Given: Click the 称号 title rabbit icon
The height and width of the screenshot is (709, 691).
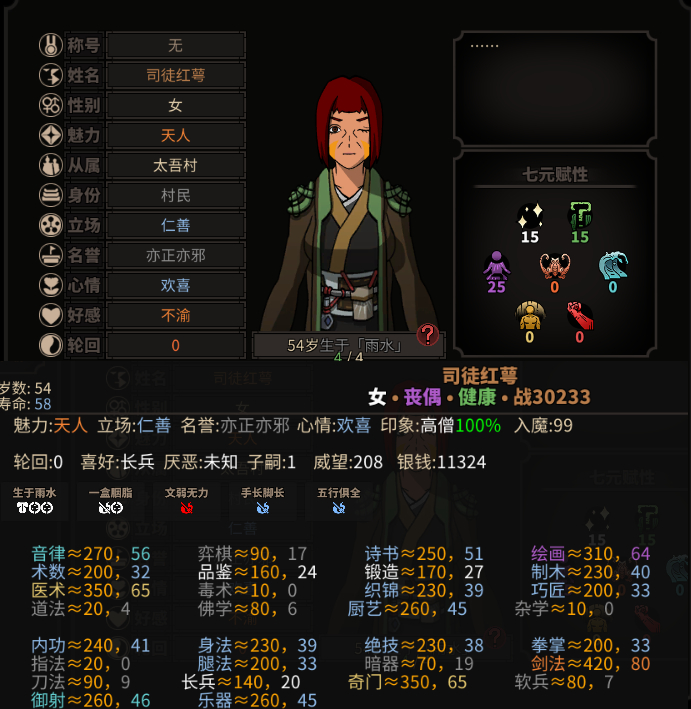Looking at the screenshot, I should (x=51, y=45).
